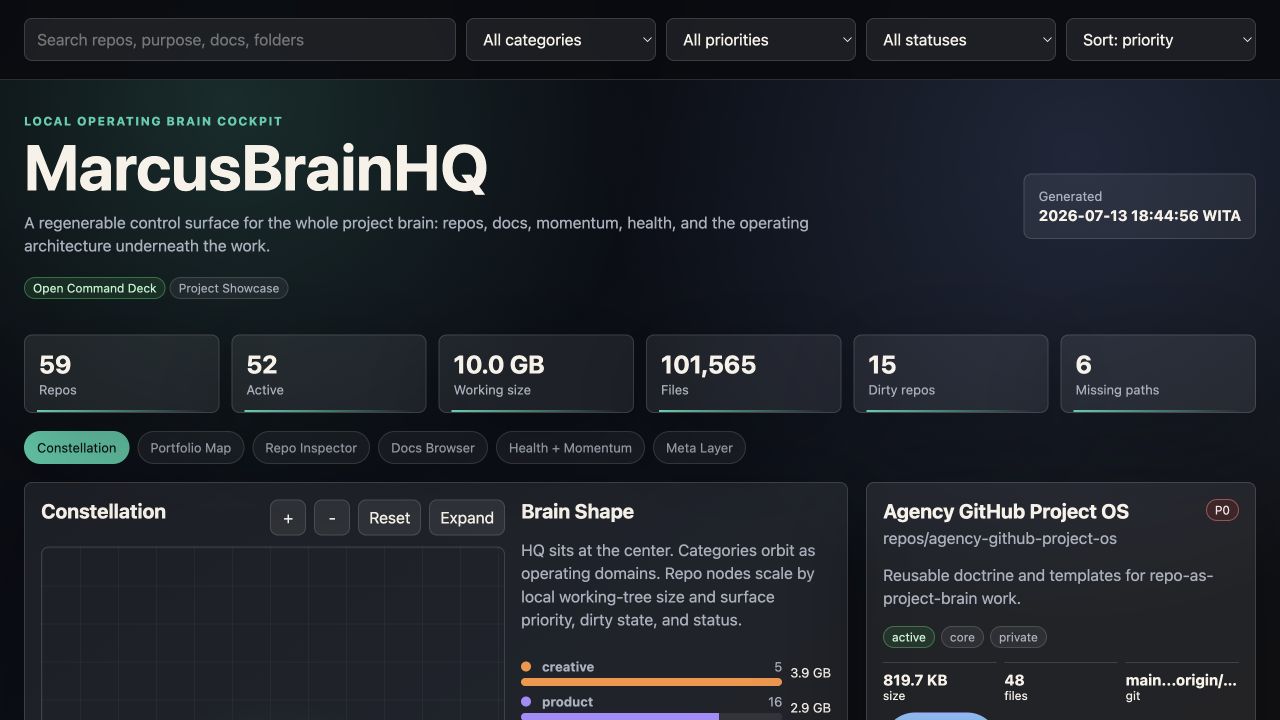The width and height of the screenshot is (1280, 720).
Task: Click the 819.7 KB size value
Action: (915, 680)
